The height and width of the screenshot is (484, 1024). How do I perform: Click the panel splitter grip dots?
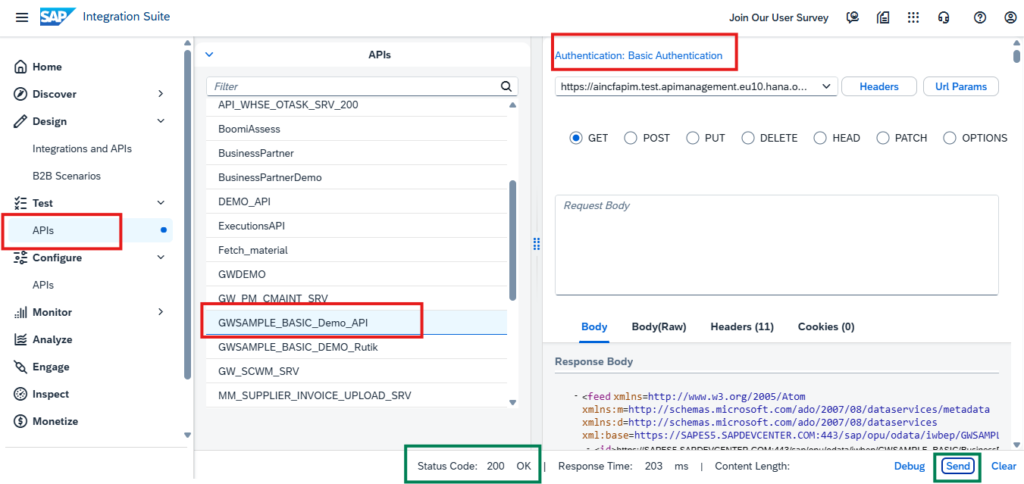tap(537, 244)
